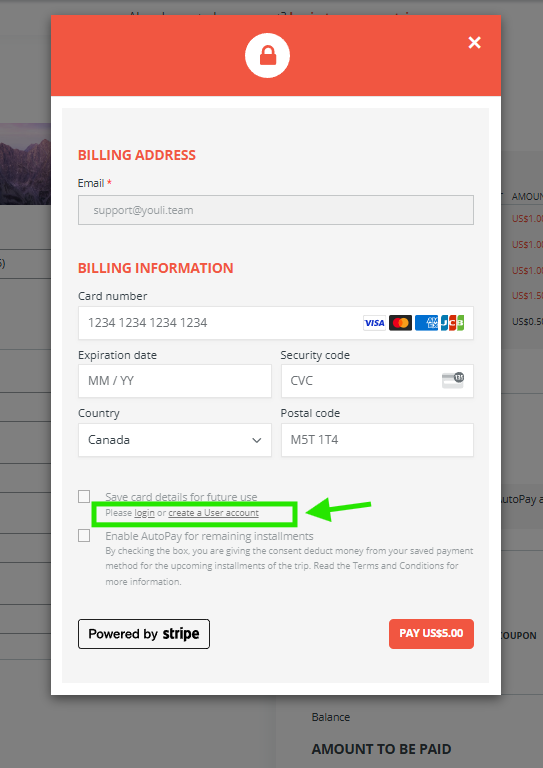Click the login link

click(144, 513)
